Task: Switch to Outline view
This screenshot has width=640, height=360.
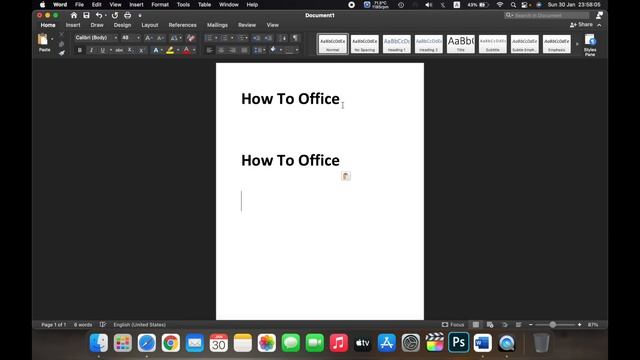Action: pos(504,325)
